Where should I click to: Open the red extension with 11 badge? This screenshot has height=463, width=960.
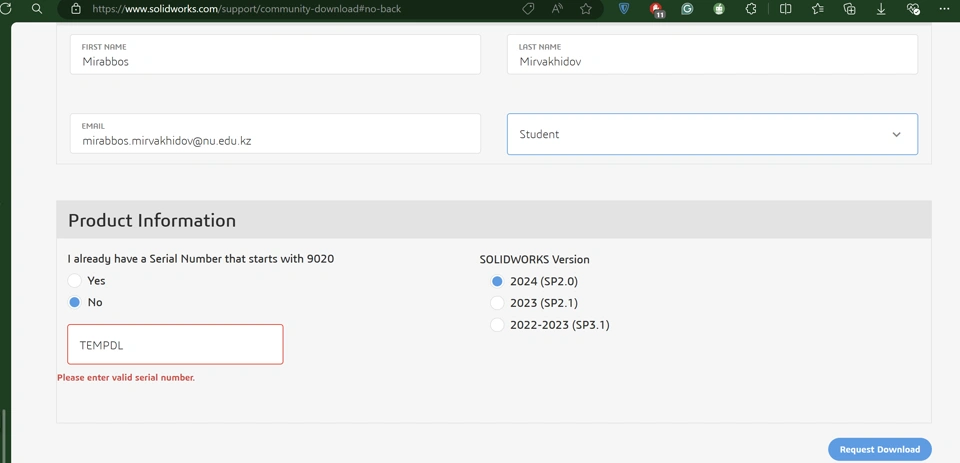[656, 9]
